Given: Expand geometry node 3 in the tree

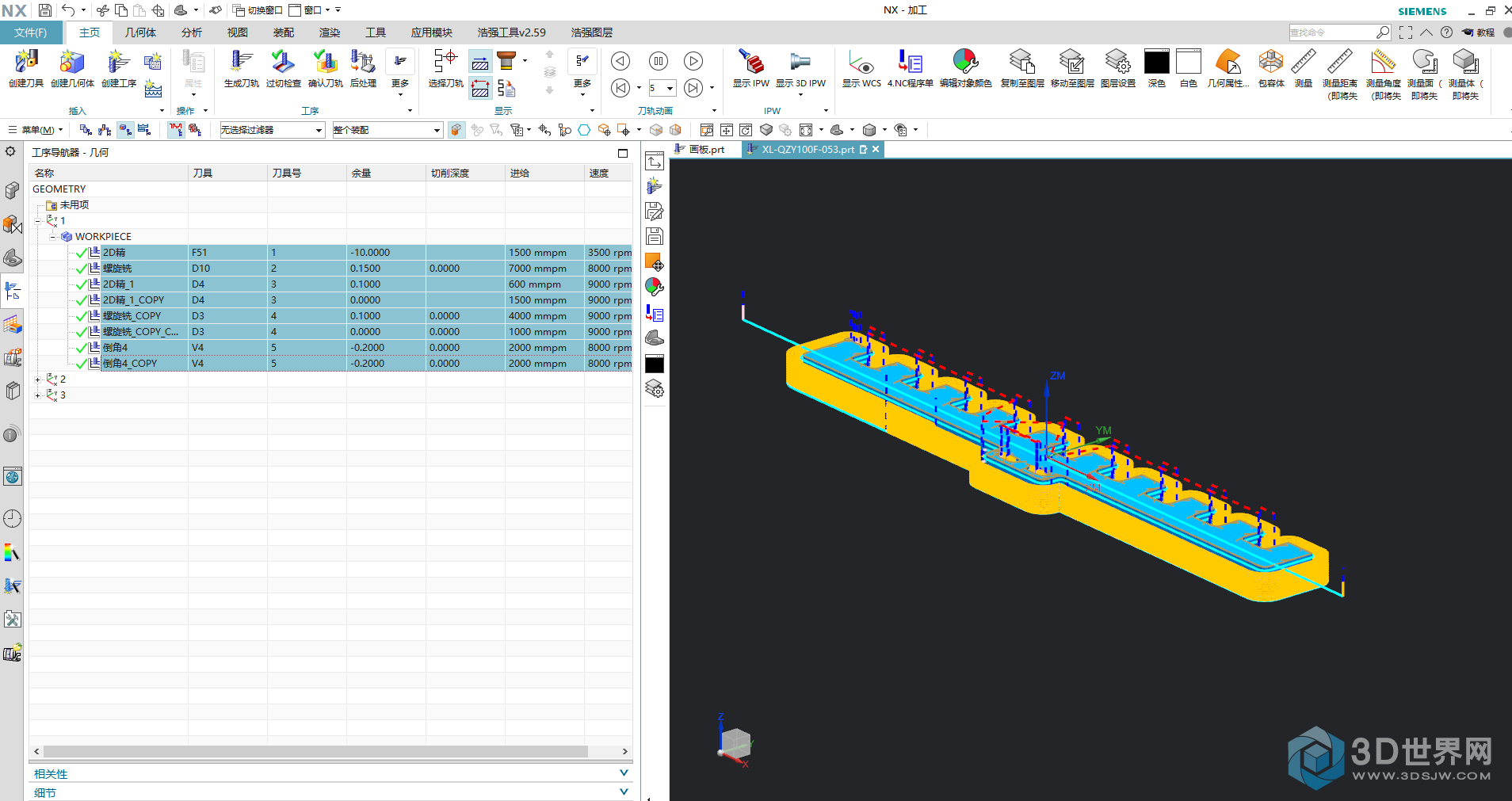Looking at the screenshot, I should 37,395.
